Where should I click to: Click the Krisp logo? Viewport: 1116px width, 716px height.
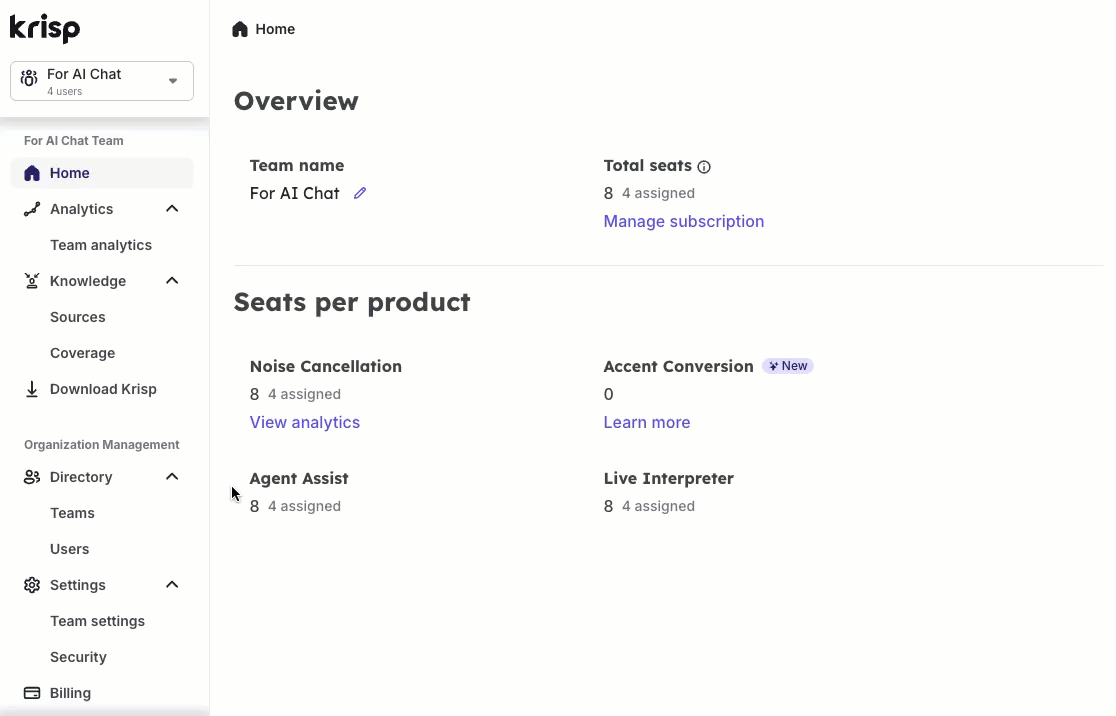(45, 28)
